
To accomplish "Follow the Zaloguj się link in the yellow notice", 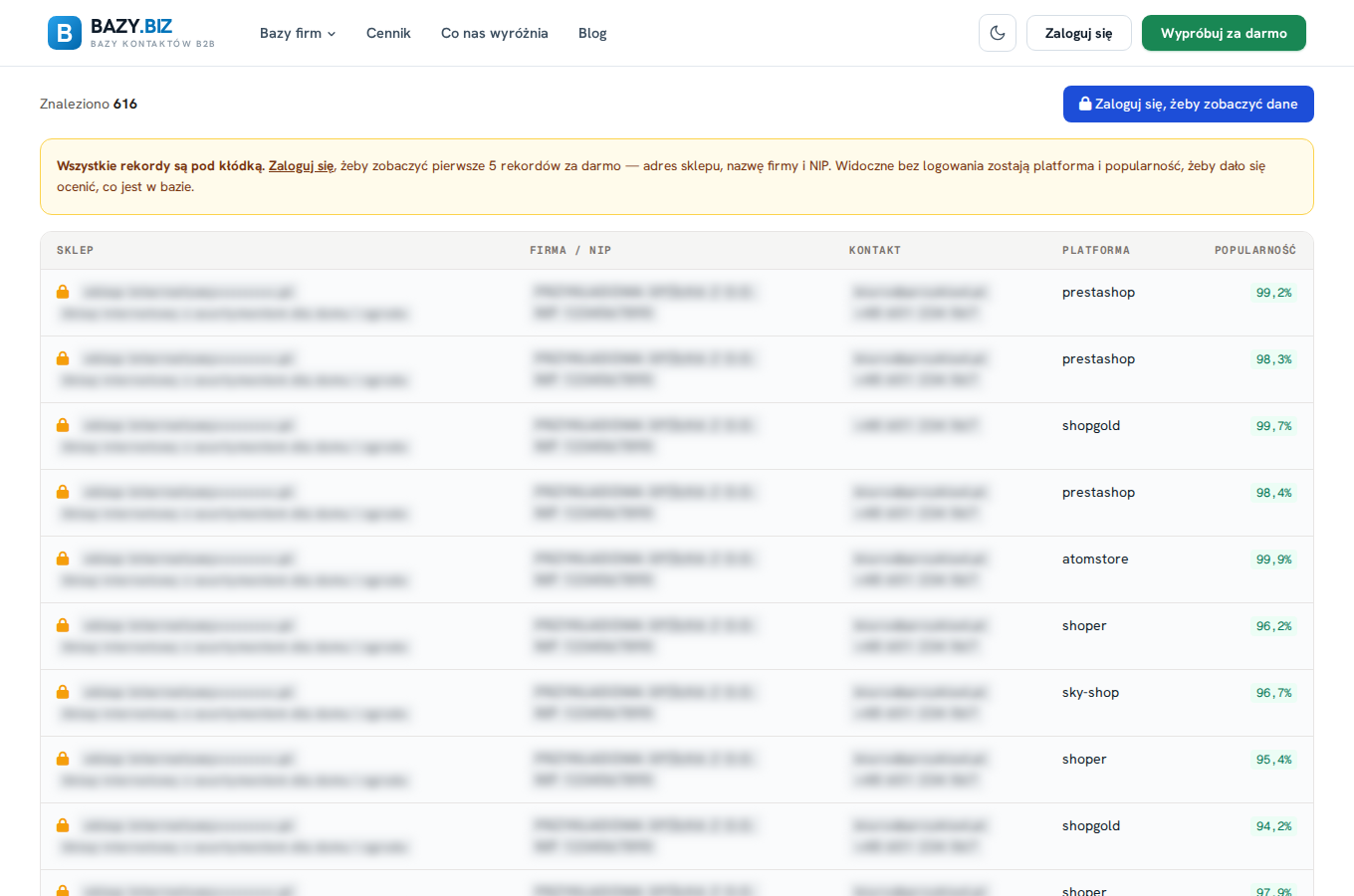I will [302, 166].
